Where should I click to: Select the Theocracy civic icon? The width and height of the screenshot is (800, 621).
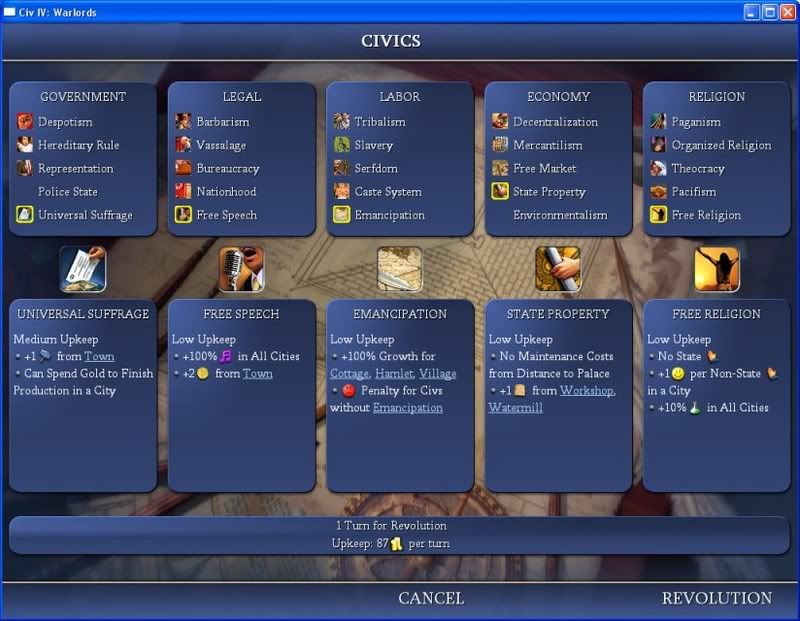click(658, 168)
